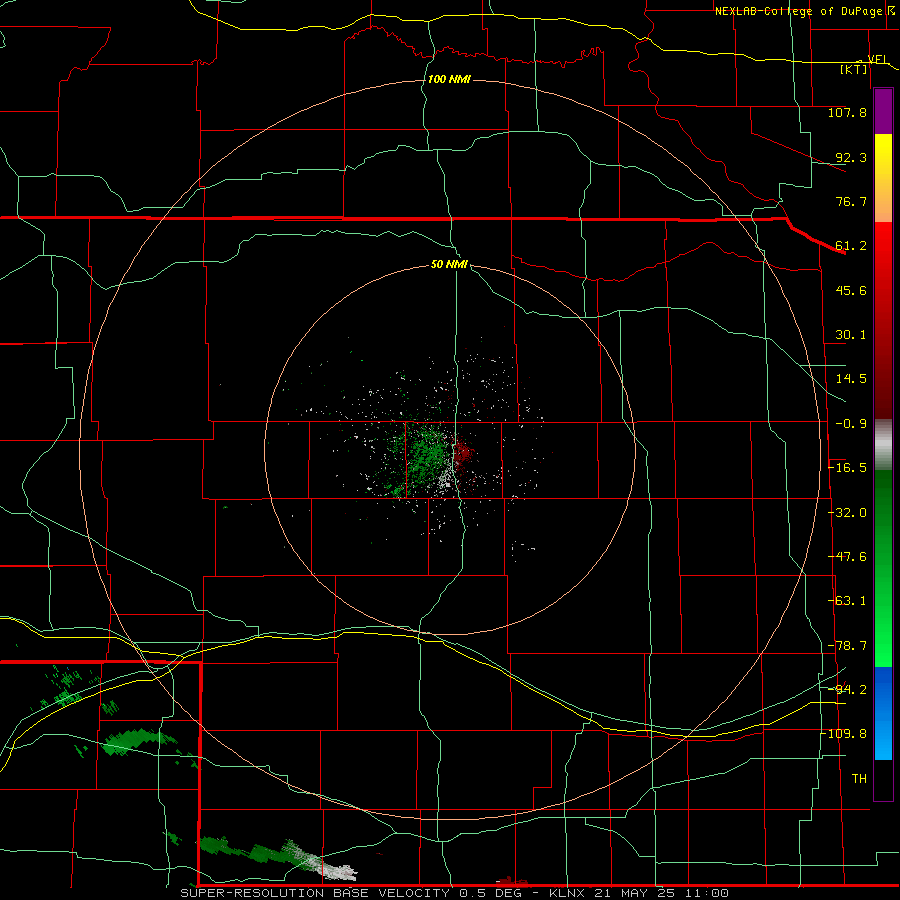Select the 14.5 scale value

pos(851,379)
